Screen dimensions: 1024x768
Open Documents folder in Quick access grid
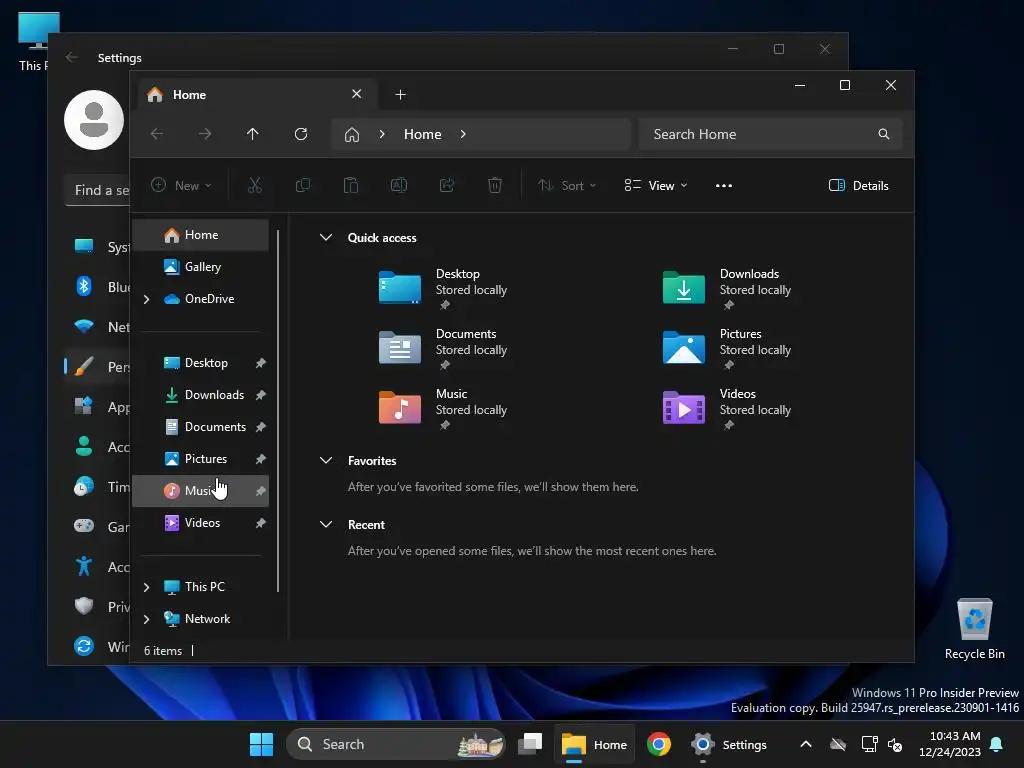(400, 347)
